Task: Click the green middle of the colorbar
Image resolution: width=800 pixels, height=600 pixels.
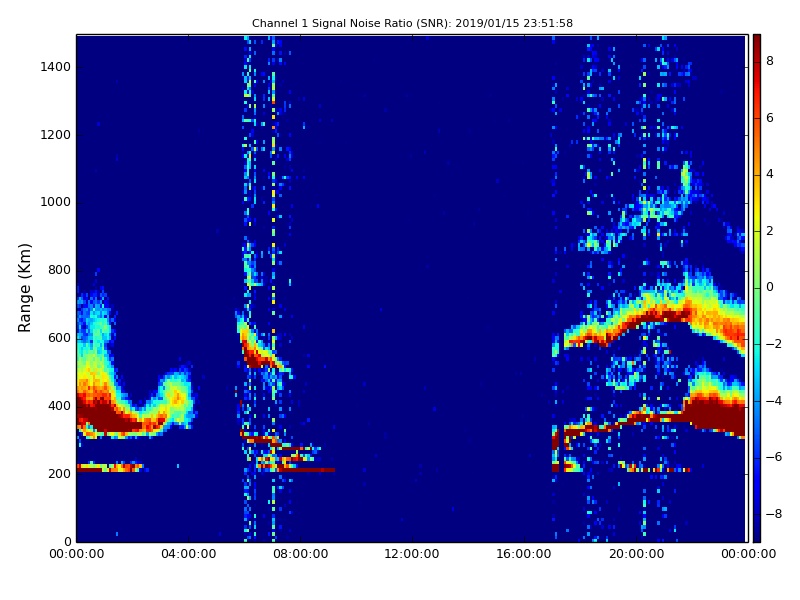Action: (757, 288)
